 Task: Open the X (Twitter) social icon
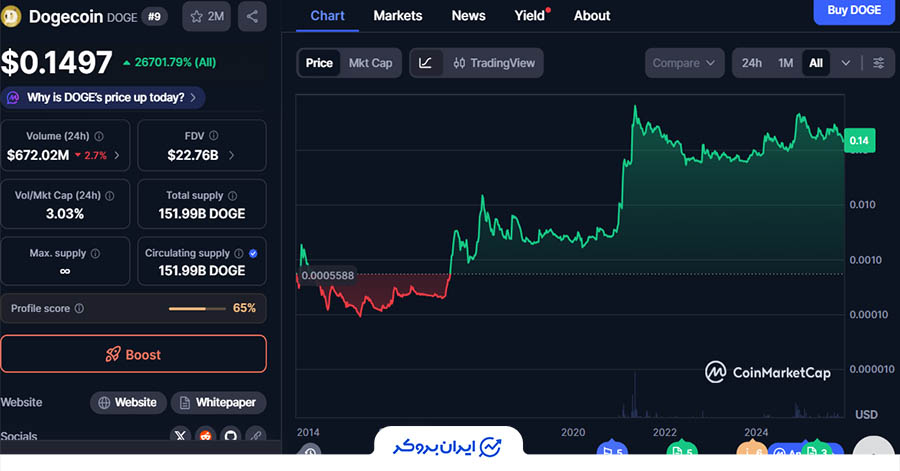(x=180, y=435)
